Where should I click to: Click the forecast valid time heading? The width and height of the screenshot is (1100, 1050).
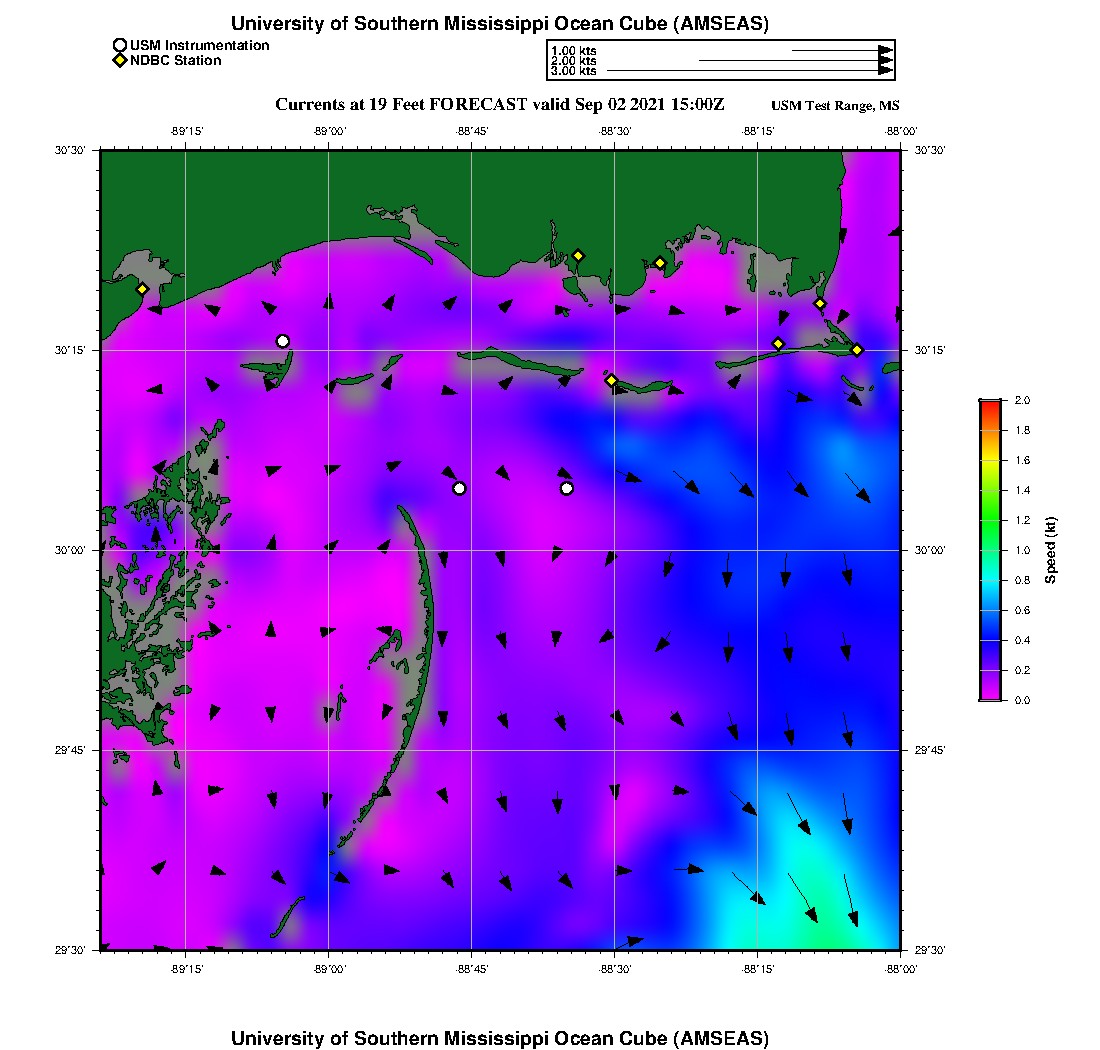click(499, 105)
